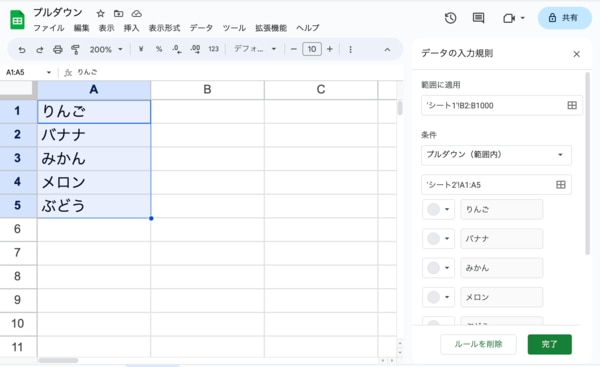Open the 拡張機能 menu
Viewport: 600px width, 367px height.
point(271,28)
